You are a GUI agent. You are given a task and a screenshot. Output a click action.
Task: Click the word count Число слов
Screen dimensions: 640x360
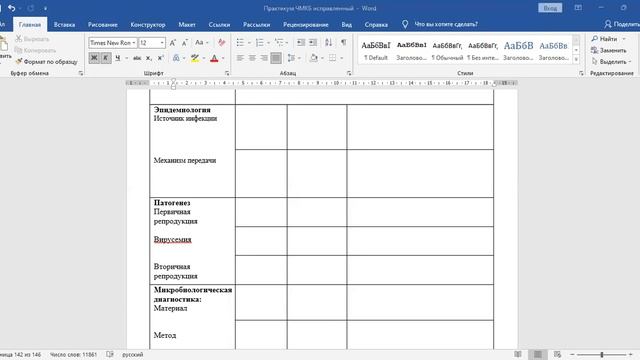(73, 355)
